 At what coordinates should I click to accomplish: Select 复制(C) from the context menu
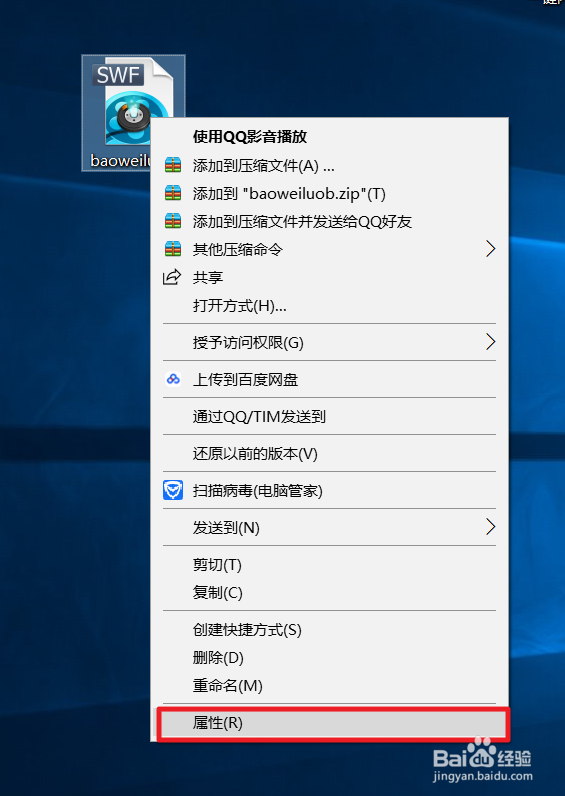pos(329,592)
